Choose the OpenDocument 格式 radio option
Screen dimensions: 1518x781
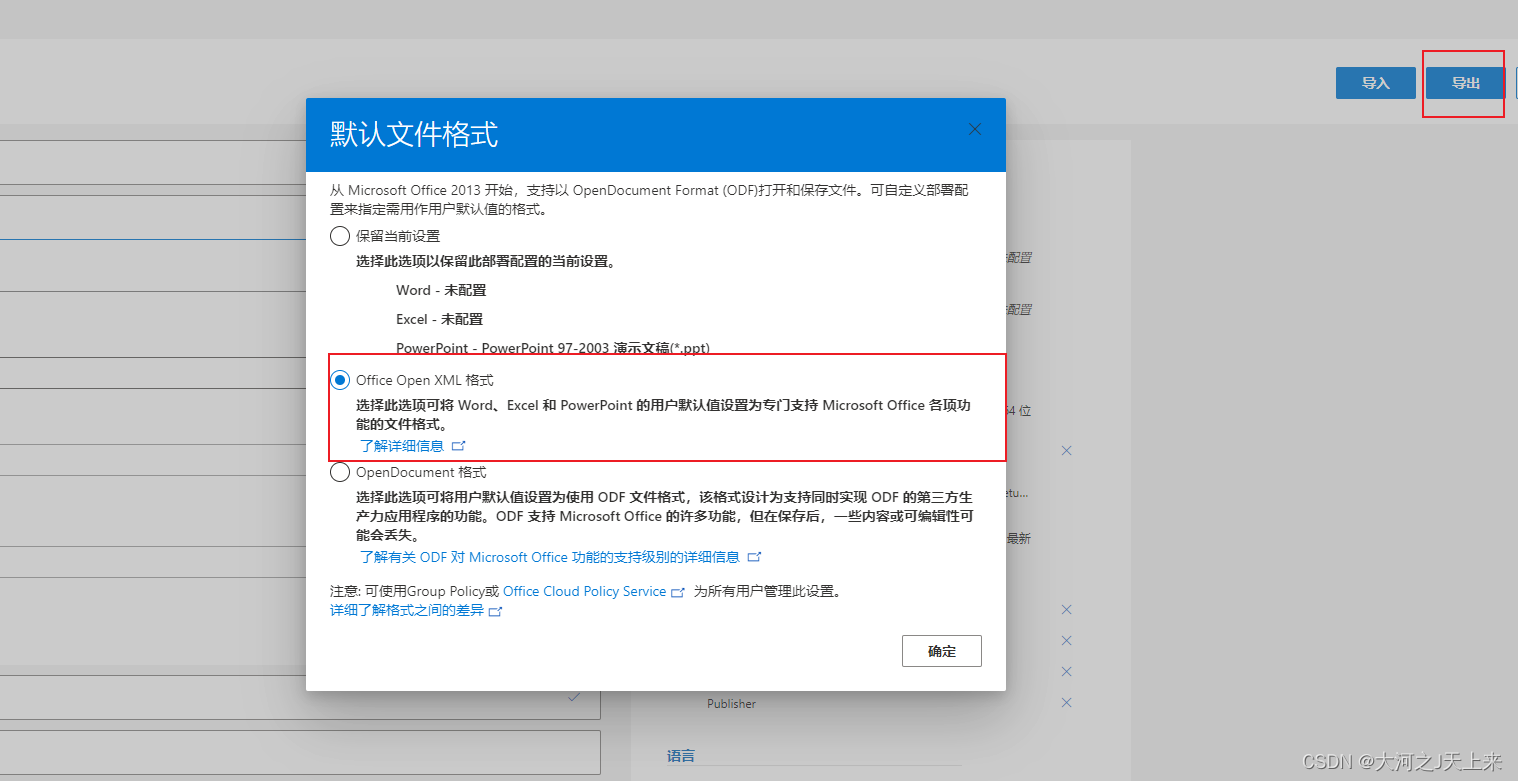point(340,472)
